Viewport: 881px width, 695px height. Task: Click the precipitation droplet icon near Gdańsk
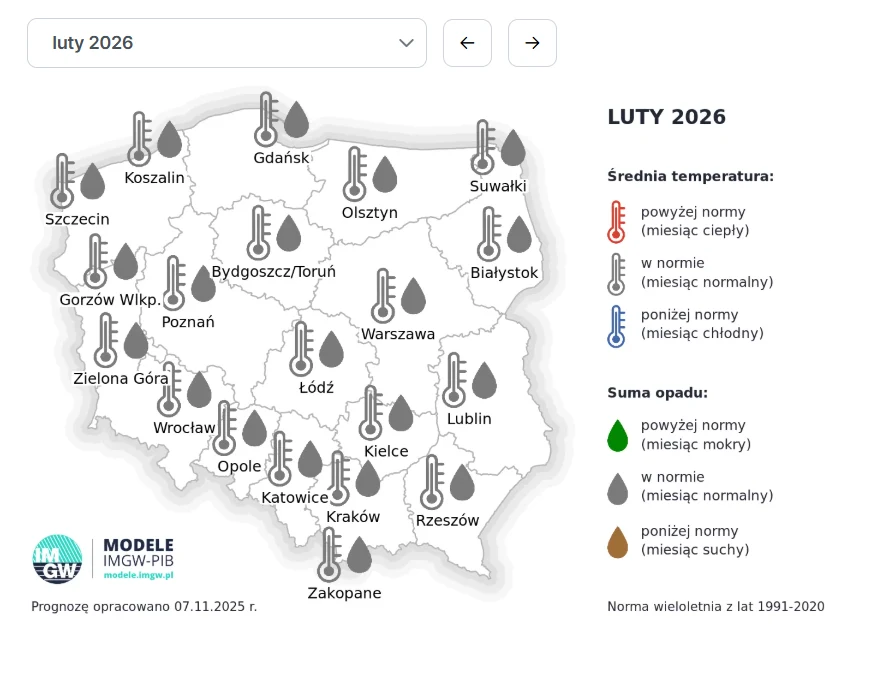click(x=295, y=119)
